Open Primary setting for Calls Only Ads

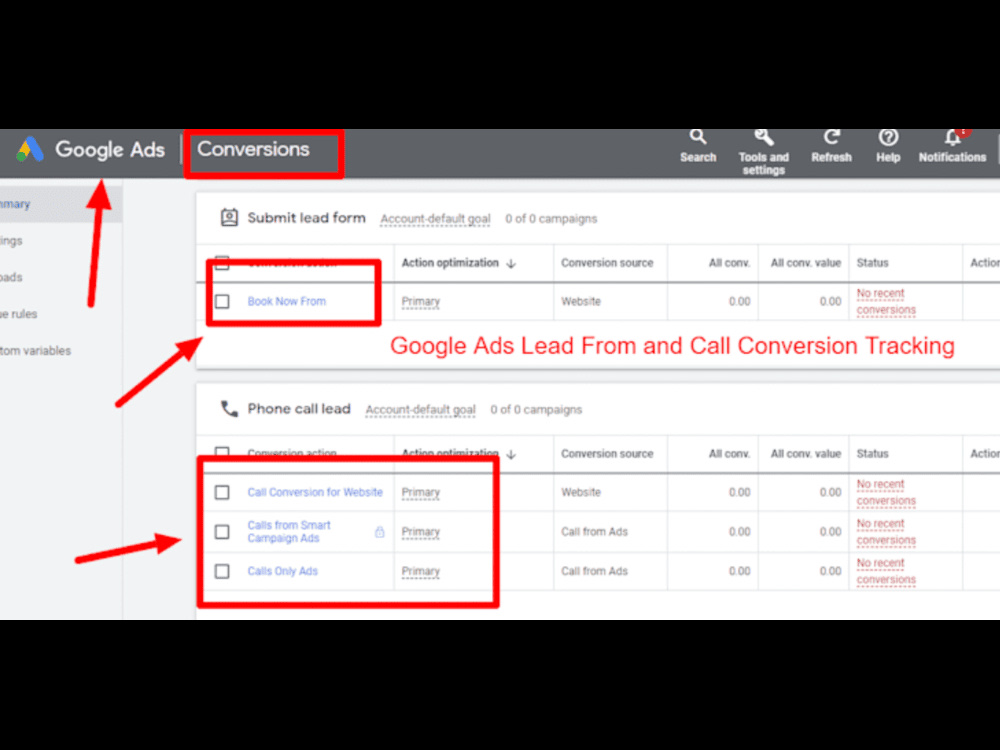click(420, 571)
